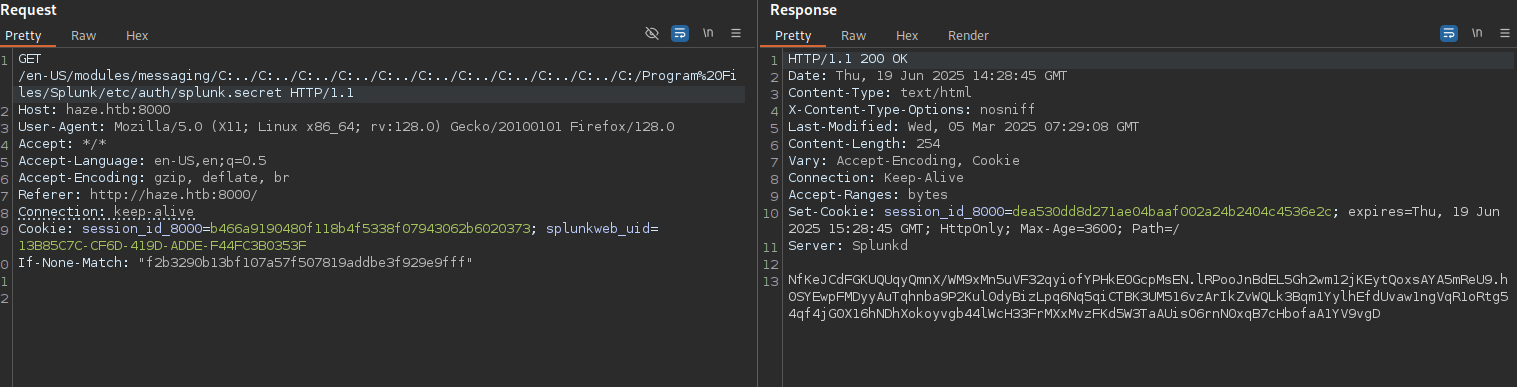Image resolution: width=1517 pixels, height=387 pixels.
Task: Click the Vary response header
Action: tap(904, 161)
